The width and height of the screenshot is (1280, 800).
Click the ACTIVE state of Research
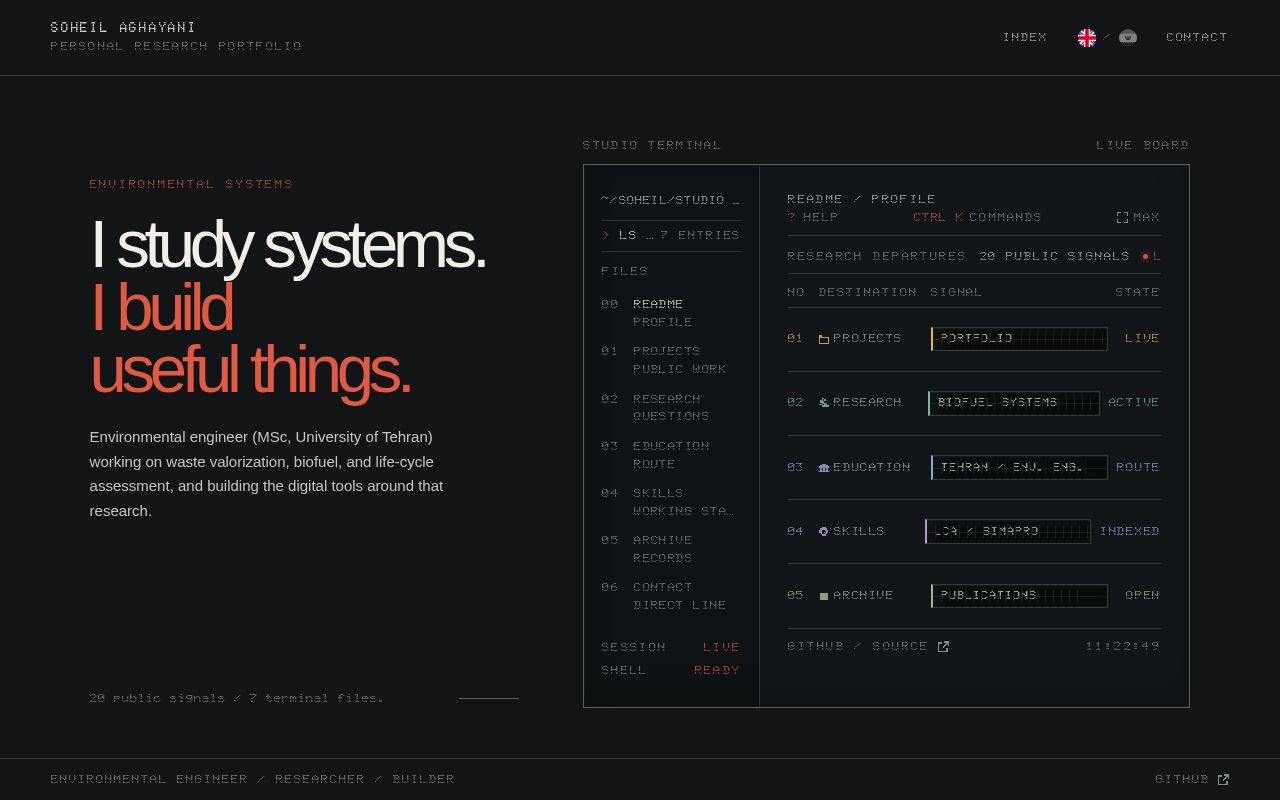pos(1134,402)
